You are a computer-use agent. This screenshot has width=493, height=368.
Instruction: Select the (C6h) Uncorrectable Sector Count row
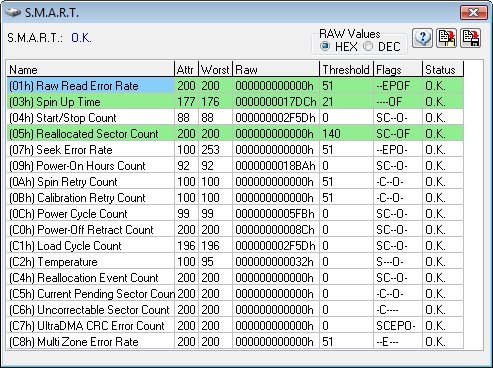point(235,310)
